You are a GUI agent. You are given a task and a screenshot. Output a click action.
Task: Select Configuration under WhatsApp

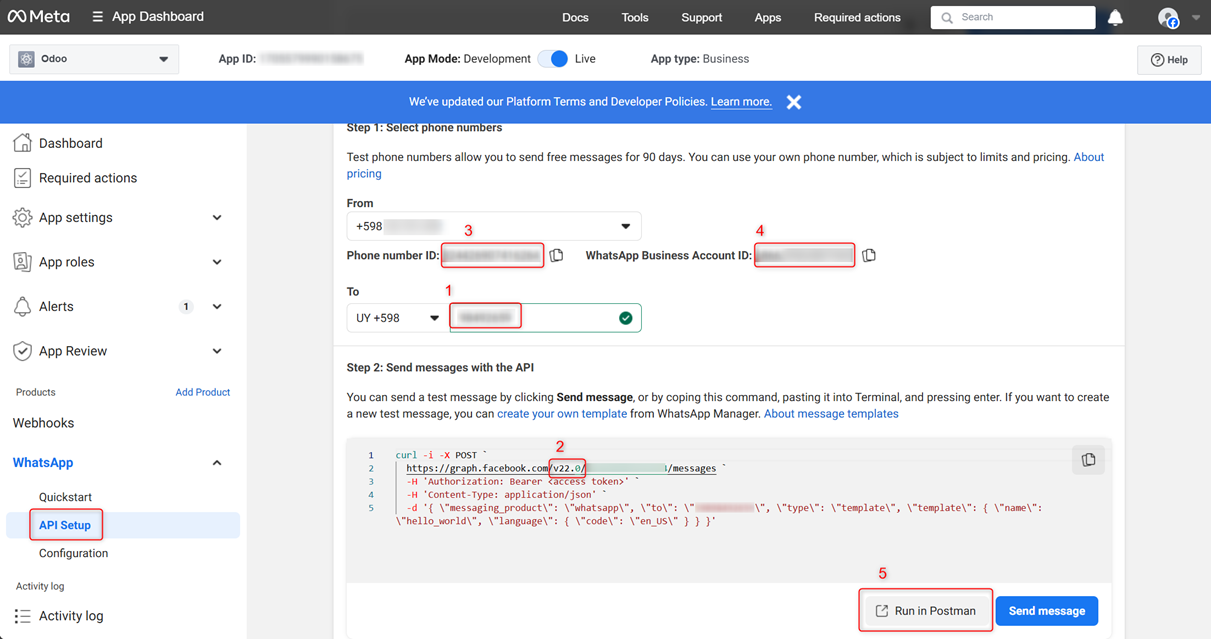tap(73, 553)
